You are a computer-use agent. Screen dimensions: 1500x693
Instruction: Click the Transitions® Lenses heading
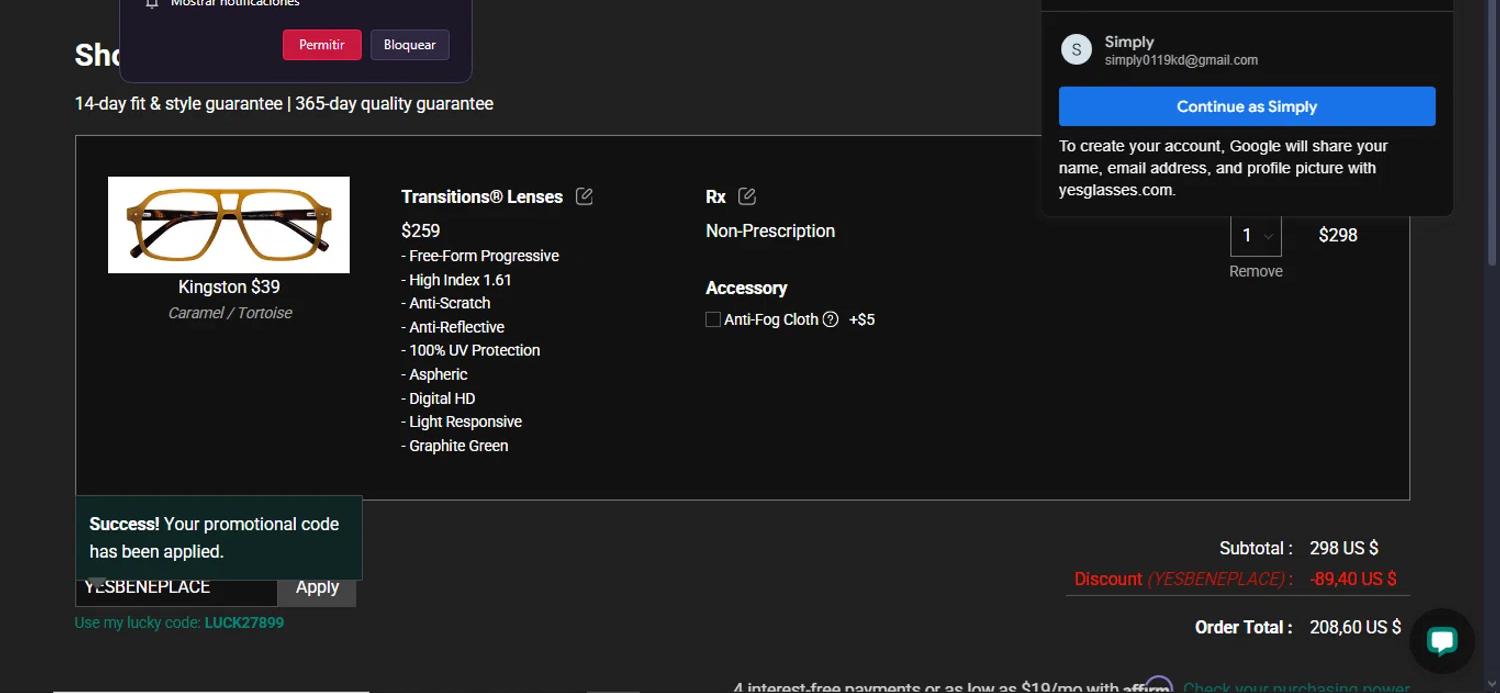coord(482,197)
